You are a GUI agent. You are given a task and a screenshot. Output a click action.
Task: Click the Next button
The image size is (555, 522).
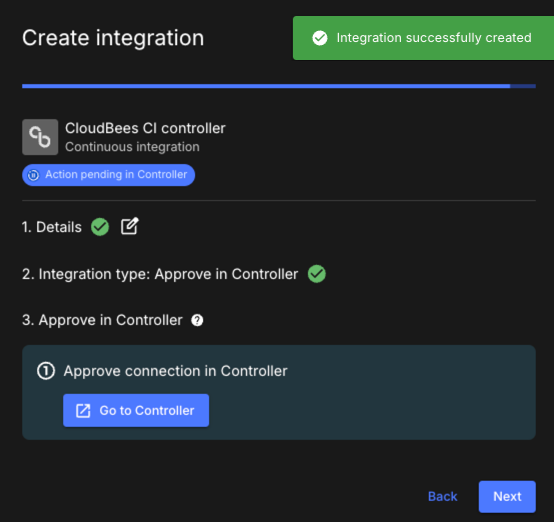pos(507,496)
